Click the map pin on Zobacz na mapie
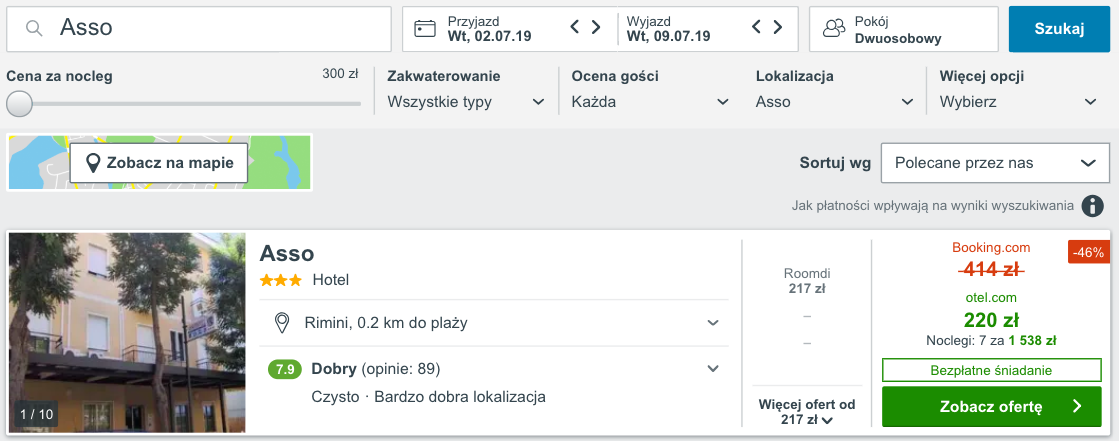The height and width of the screenshot is (441, 1119). [93, 163]
